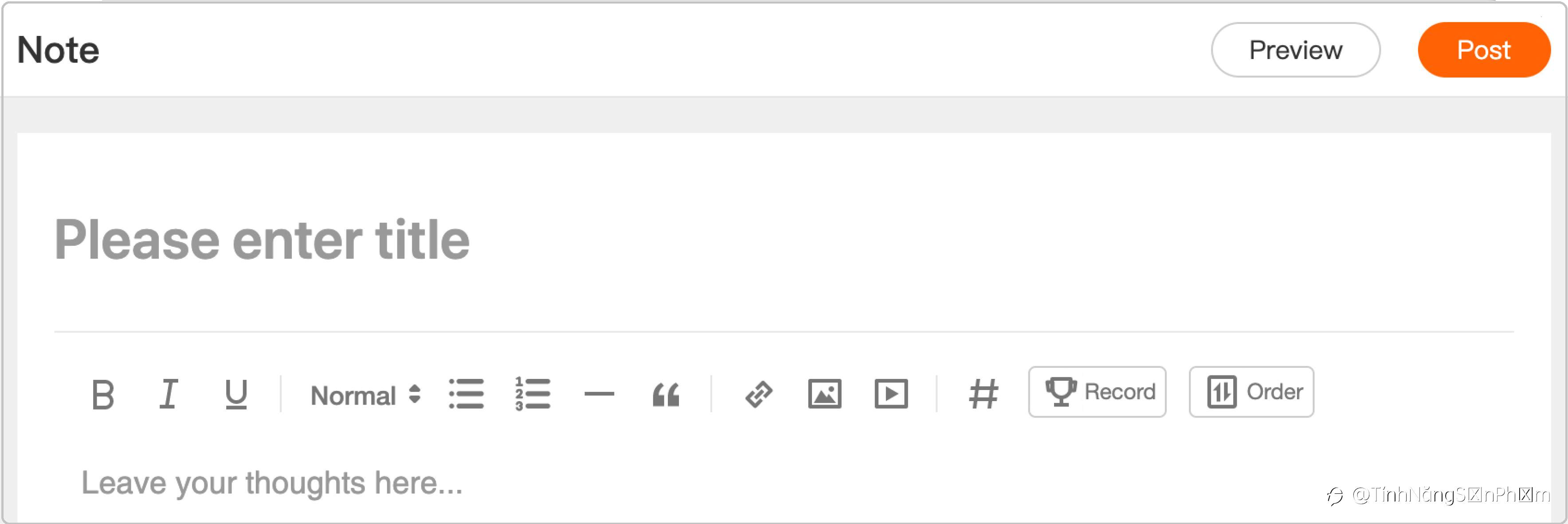Screen dimensions: 1568x524
Task: Add a block quote
Action: [665, 395]
